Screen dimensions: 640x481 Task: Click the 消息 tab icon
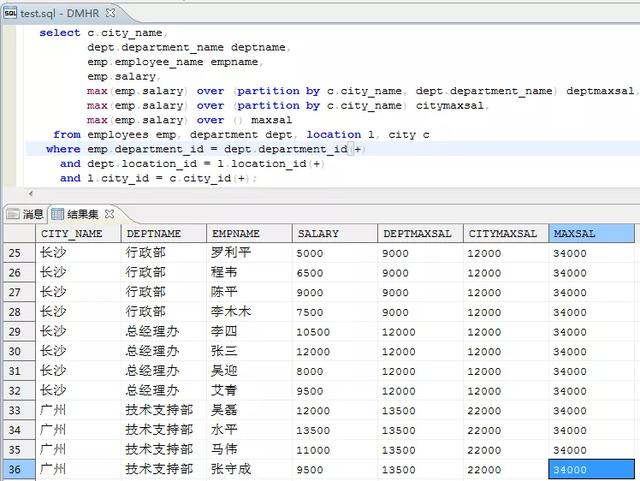[x=13, y=214]
